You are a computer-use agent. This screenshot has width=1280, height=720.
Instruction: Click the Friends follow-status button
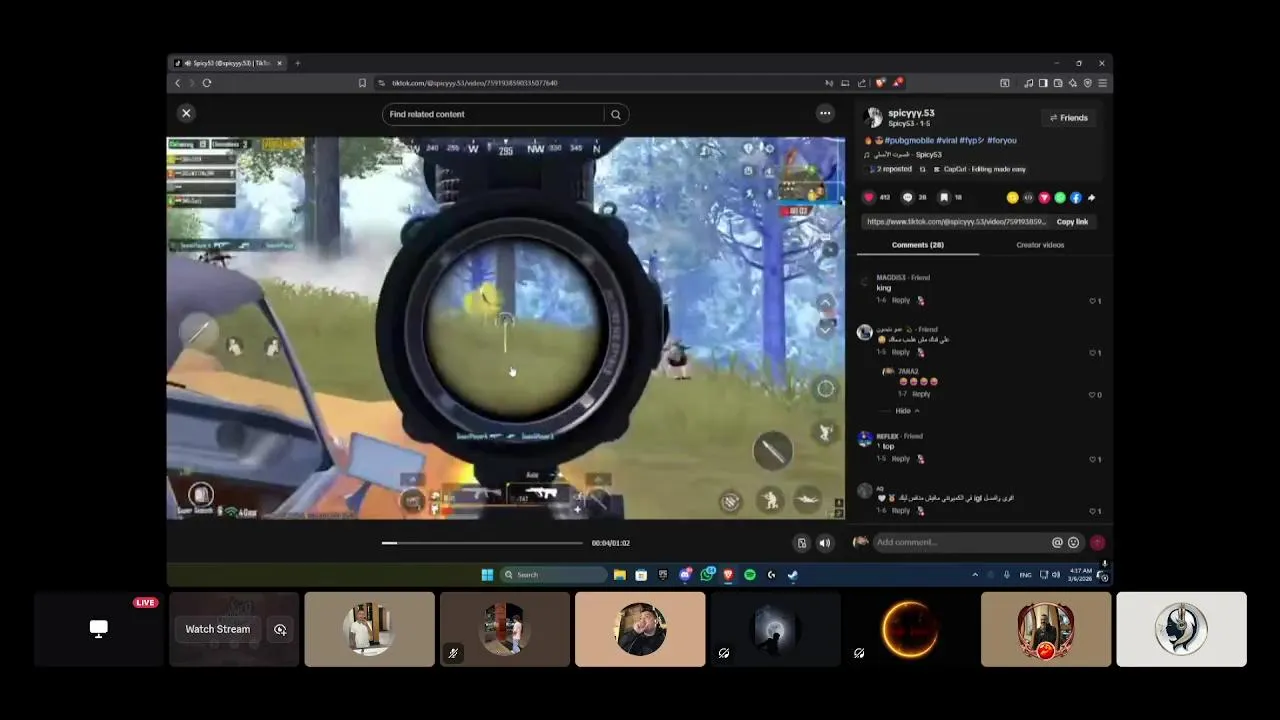[1069, 118]
